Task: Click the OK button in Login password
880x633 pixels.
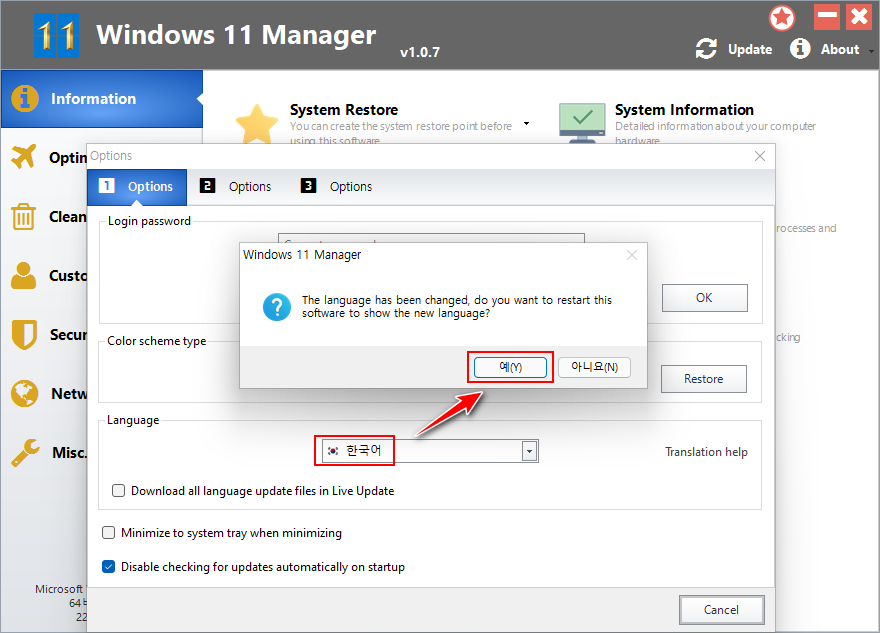Action: (x=704, y=298)
